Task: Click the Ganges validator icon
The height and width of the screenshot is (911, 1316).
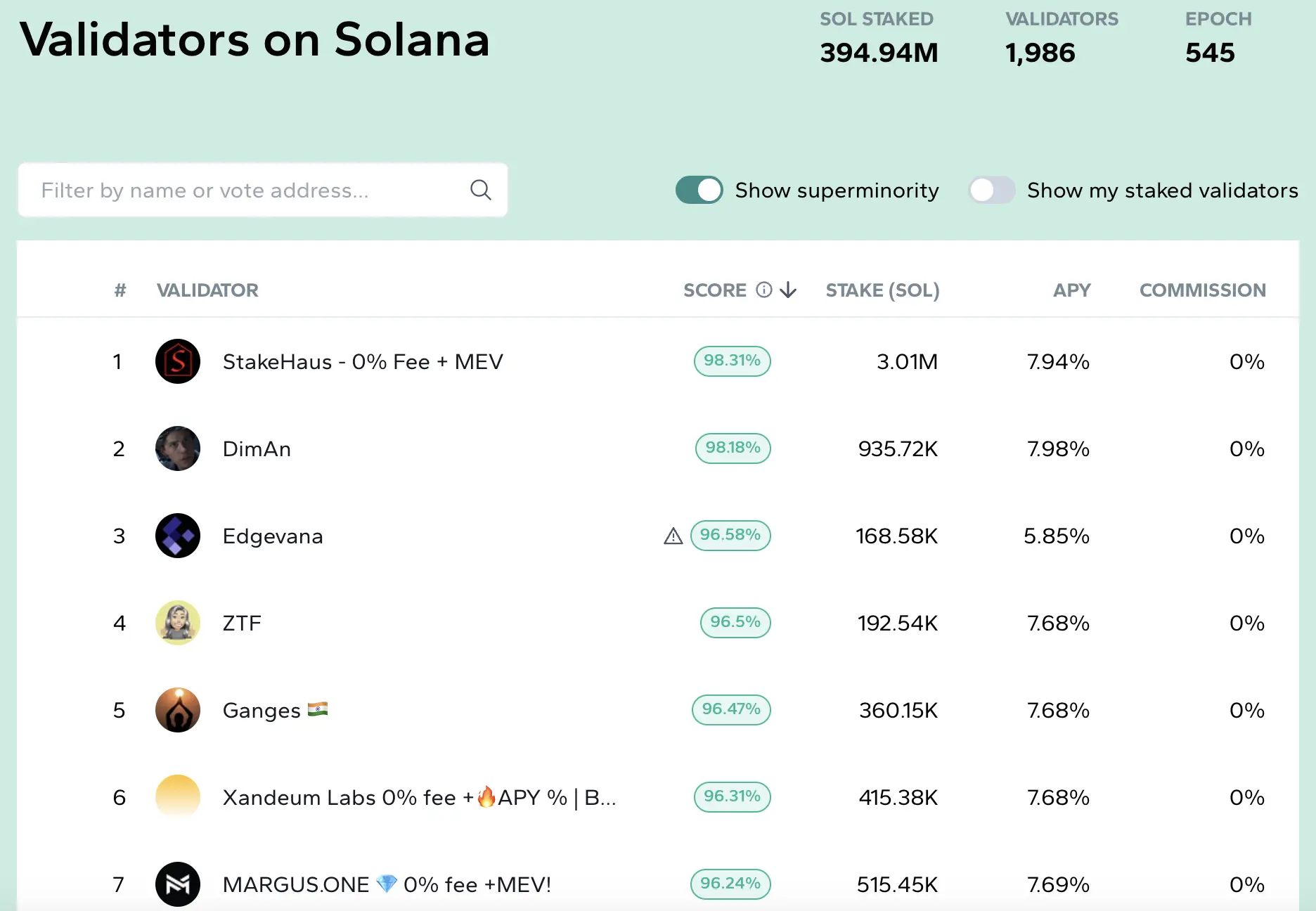Action: click(x=177, y=710)
